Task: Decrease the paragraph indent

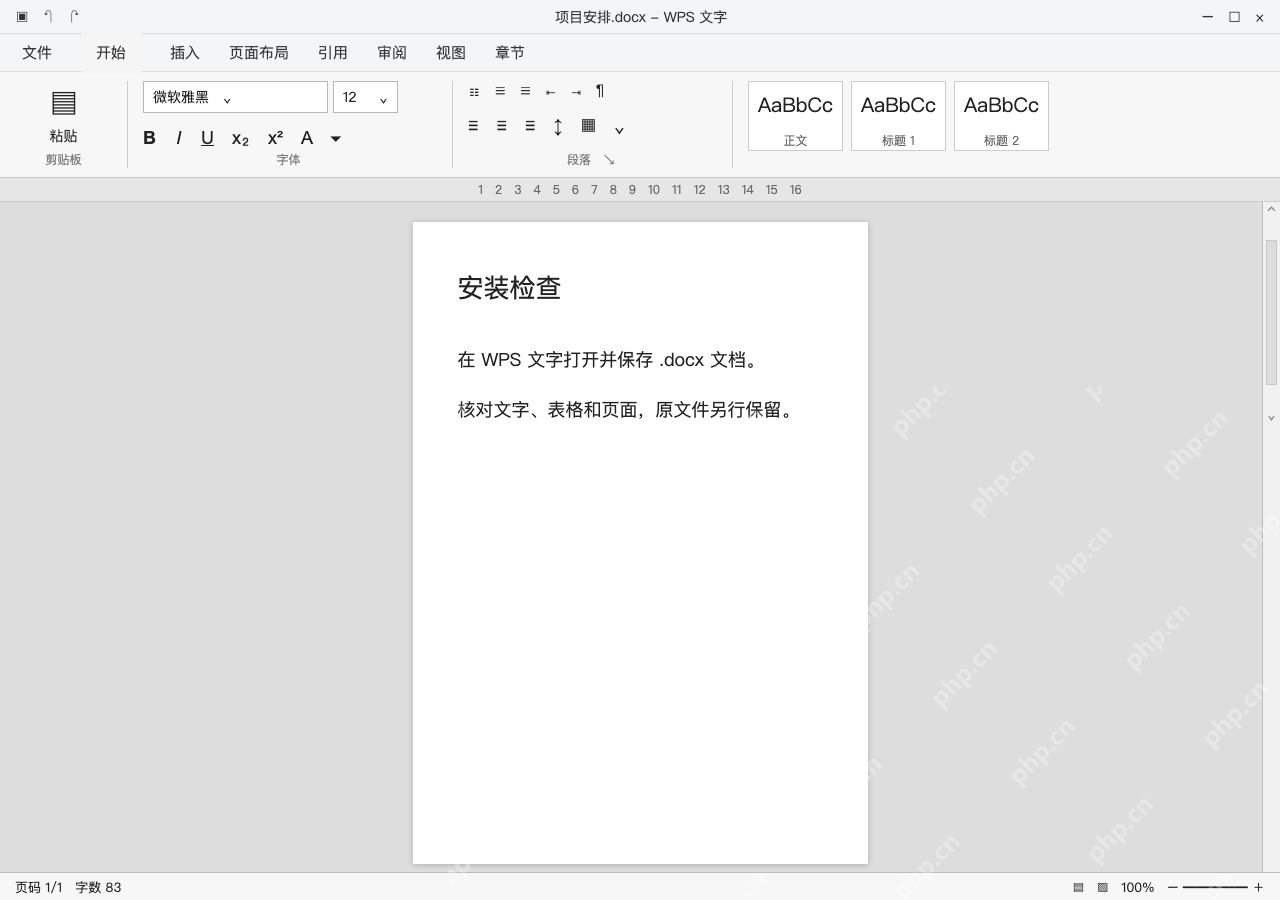Action: 550,92
